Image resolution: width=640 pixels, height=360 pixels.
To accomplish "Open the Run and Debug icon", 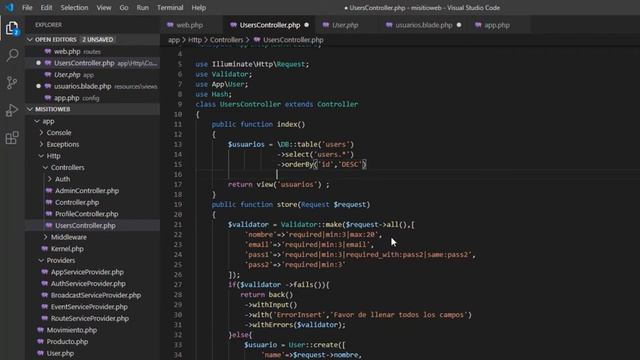I will 12,110.
